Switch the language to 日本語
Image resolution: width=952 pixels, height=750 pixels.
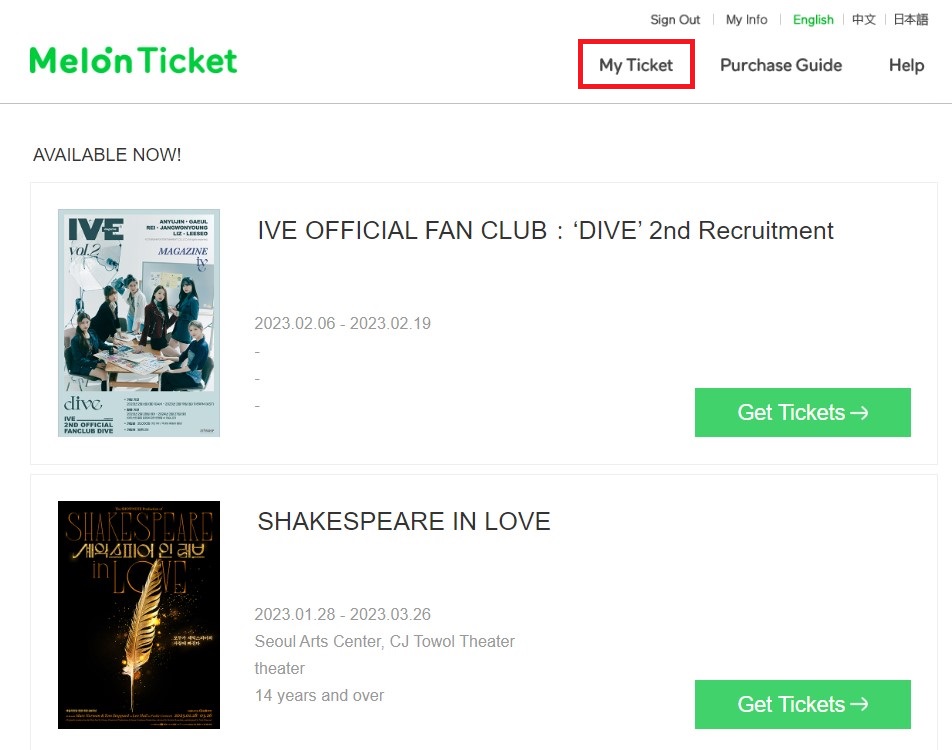pyautogui.click(x=910, y=20)
